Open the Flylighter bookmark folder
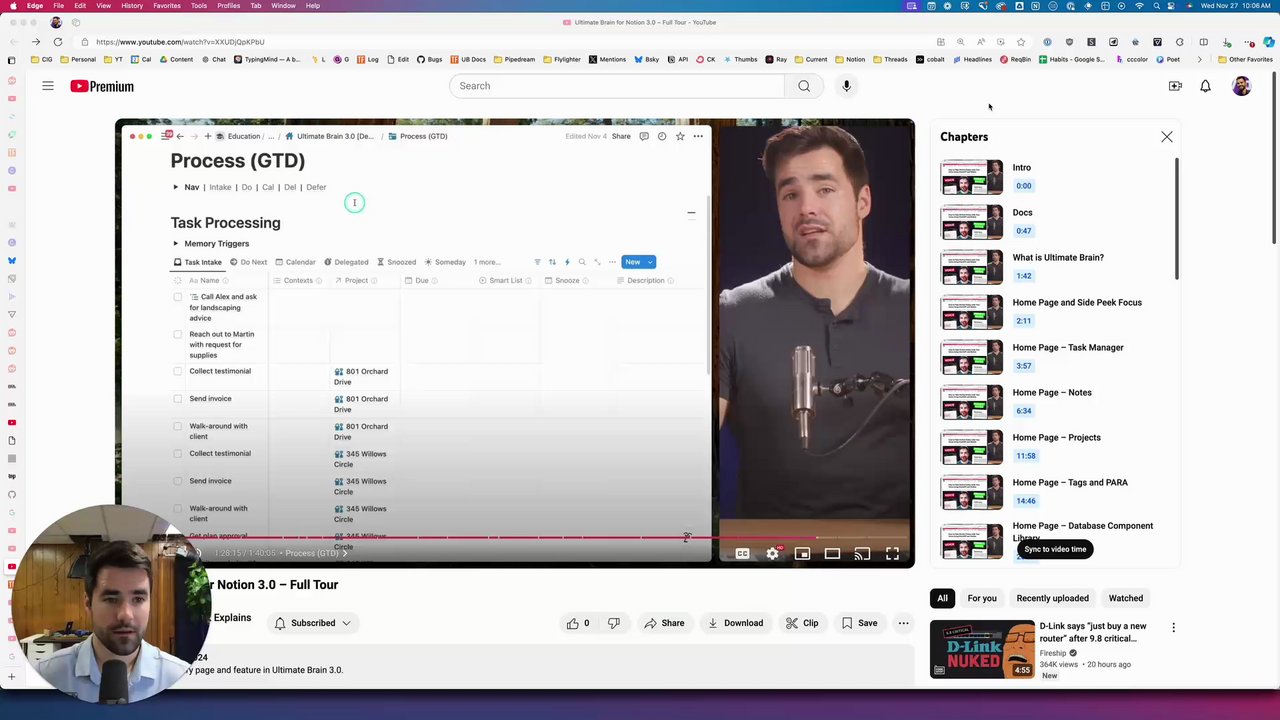The height and width of the screenshot is (720, 1280). (561, 59)
